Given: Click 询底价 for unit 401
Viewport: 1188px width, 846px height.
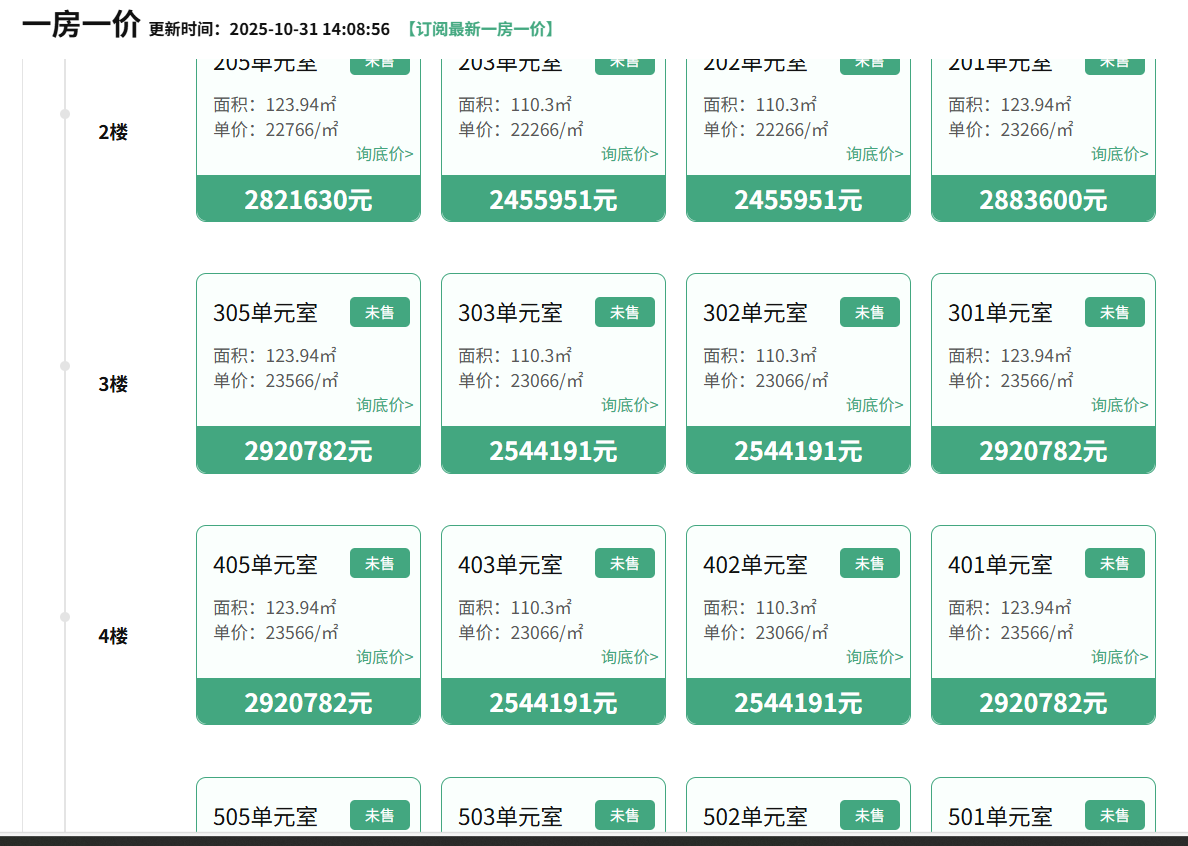Looking at the screenshot, I should tap(1119, 657).
